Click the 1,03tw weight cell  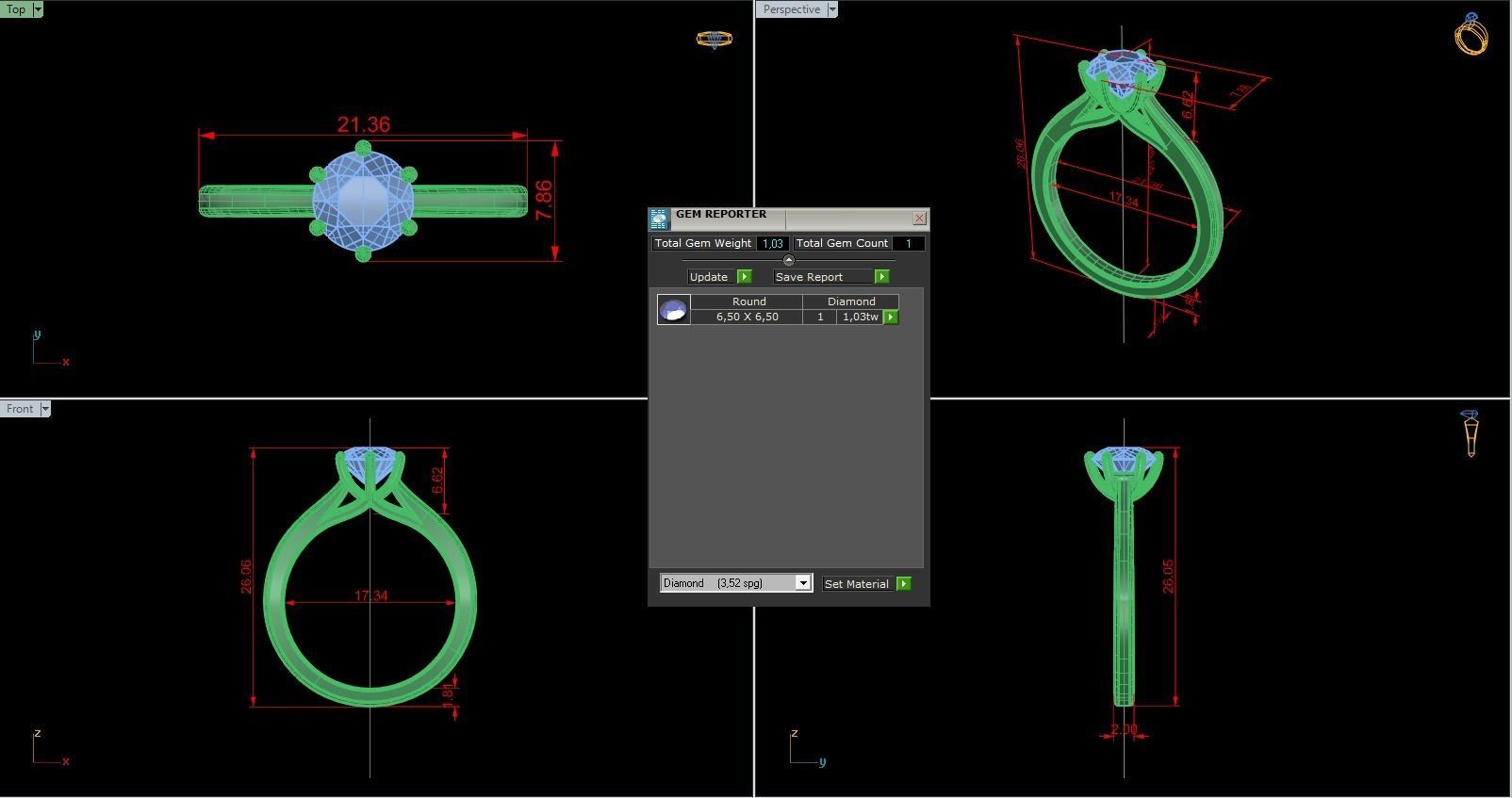tap(861, 318)
